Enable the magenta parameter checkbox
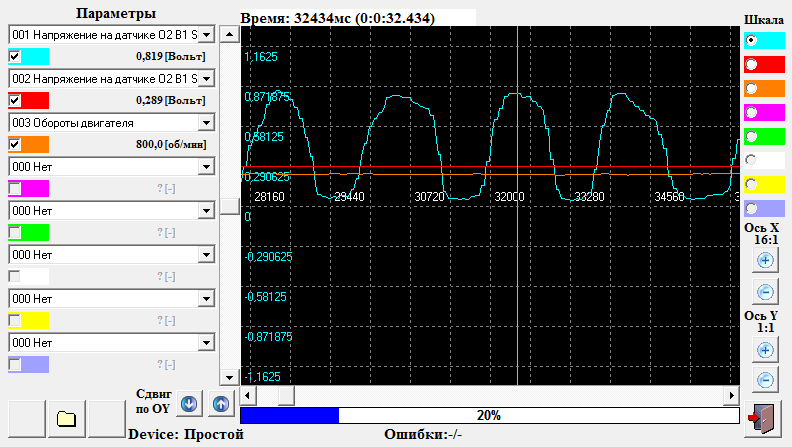The width and height of the screenshot is (792, 447). (14, 188)
